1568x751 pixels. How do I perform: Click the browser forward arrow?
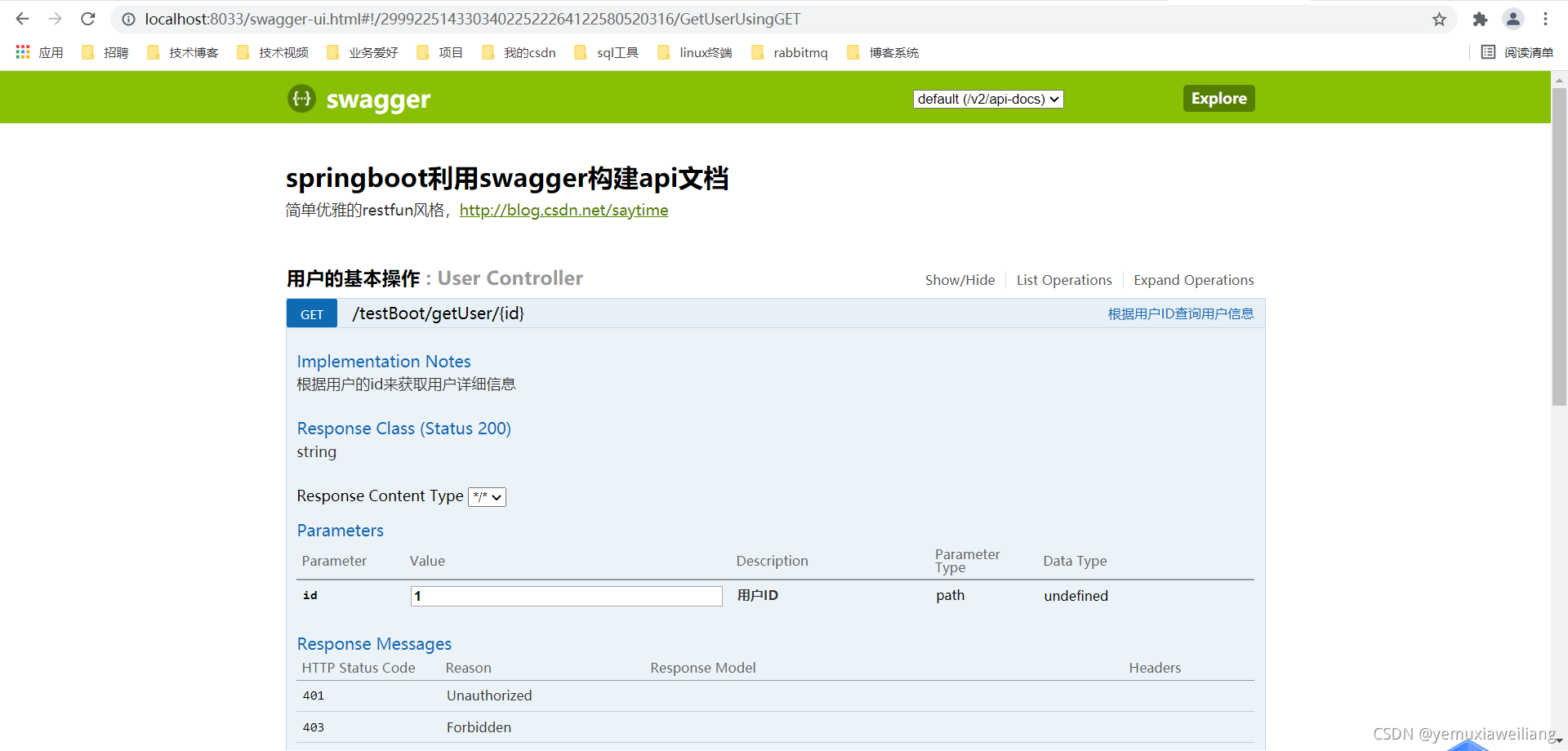pyautogui.click(x=55, y=19)
